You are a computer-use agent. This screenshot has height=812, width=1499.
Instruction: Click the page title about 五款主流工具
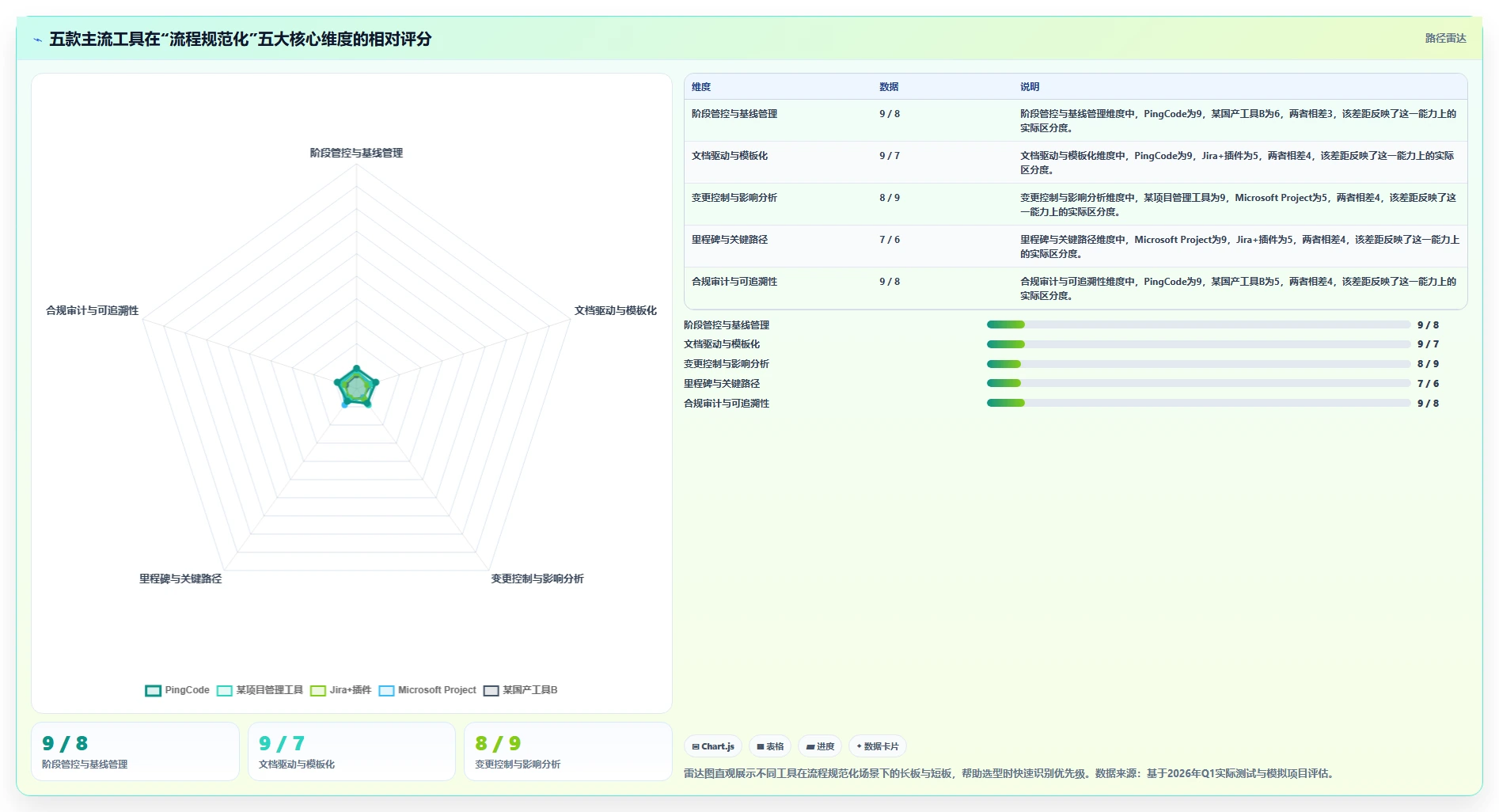pyautogui.click(x=241, y=39)
